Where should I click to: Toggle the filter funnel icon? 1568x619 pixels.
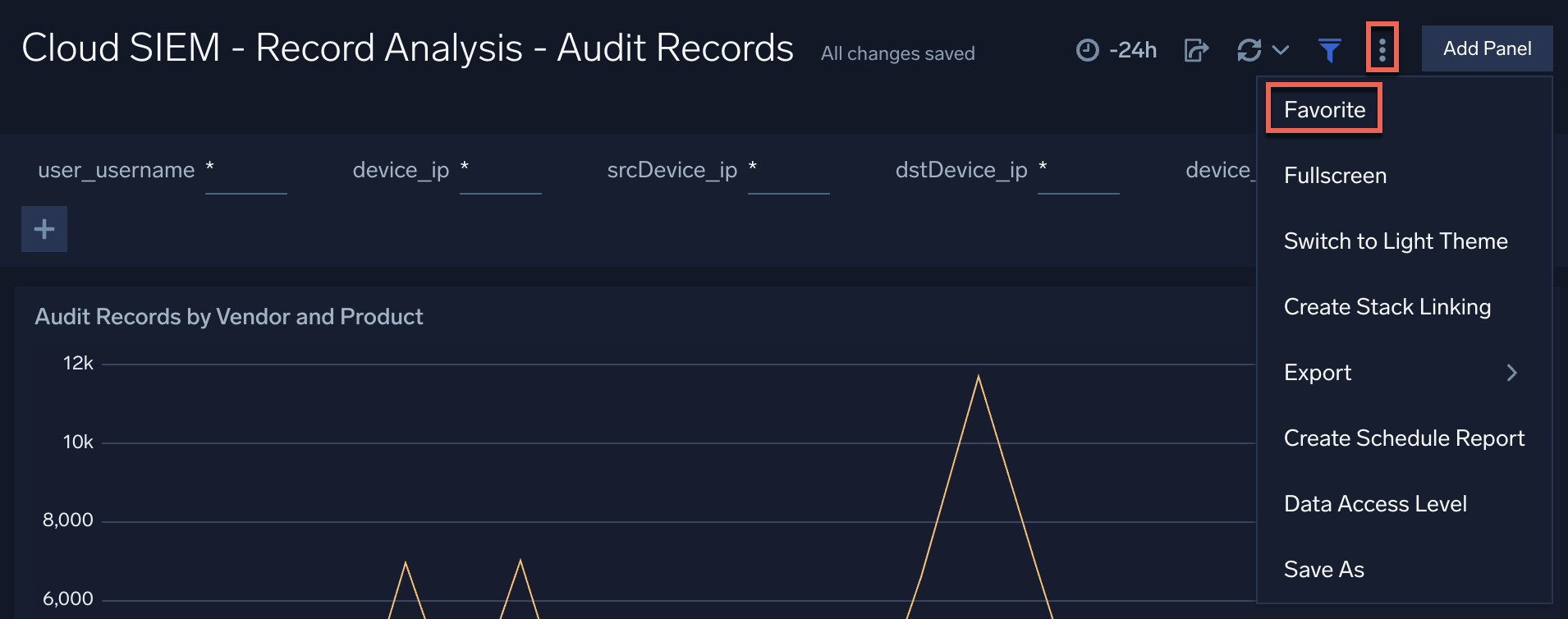(x=1330, y=50)
